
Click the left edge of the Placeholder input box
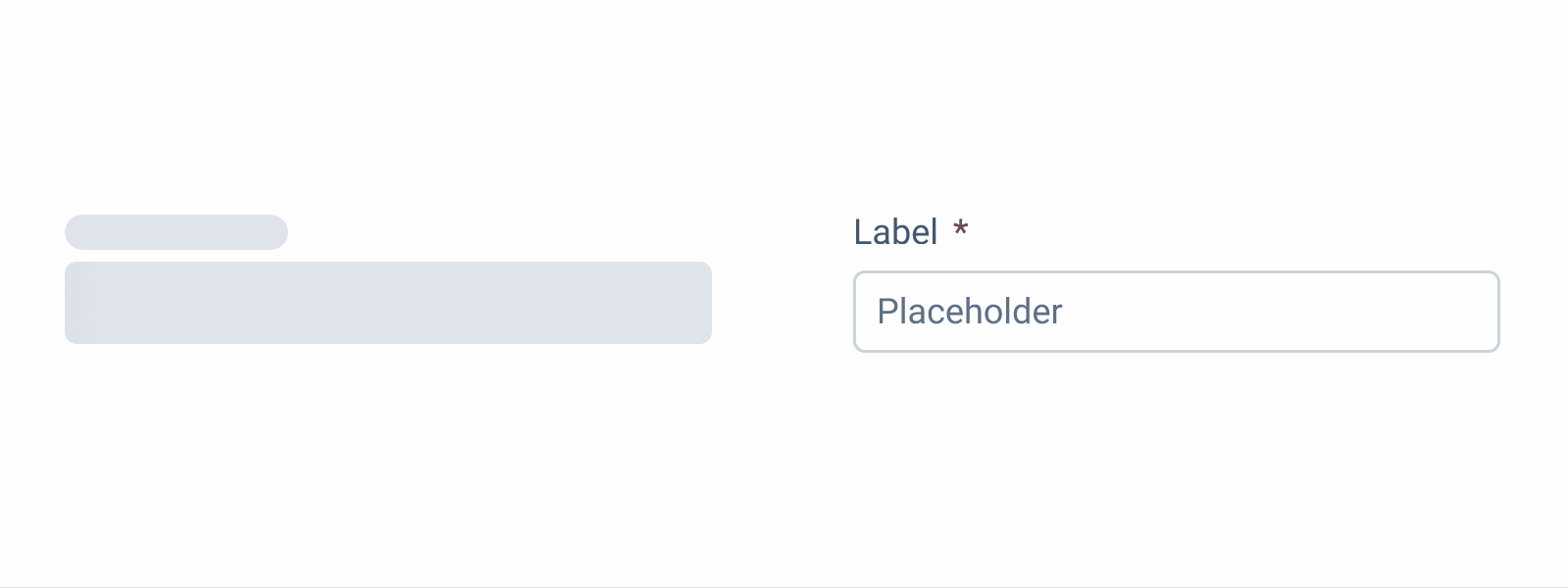point(863,312)
